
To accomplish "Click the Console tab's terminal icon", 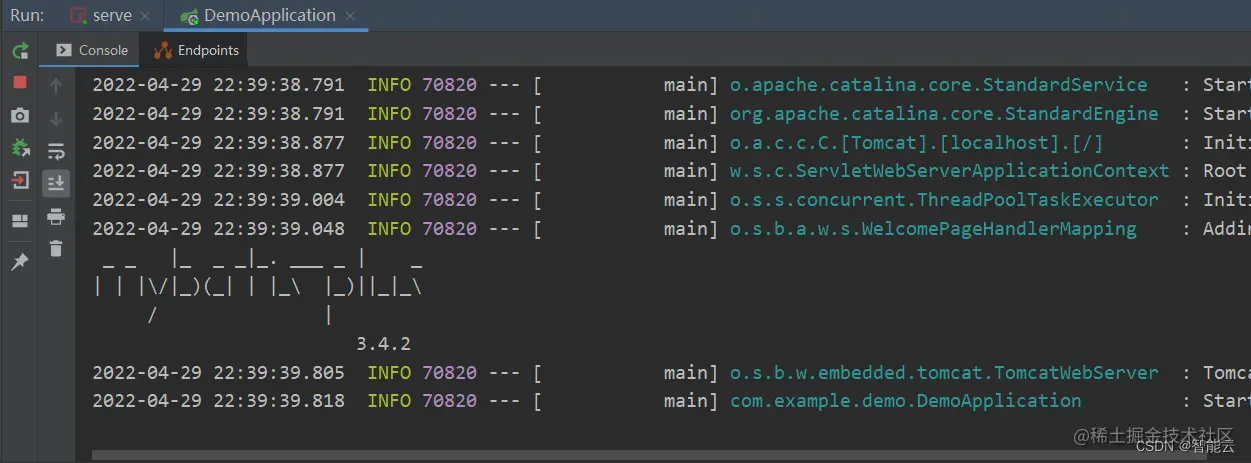I will point(64,50).
